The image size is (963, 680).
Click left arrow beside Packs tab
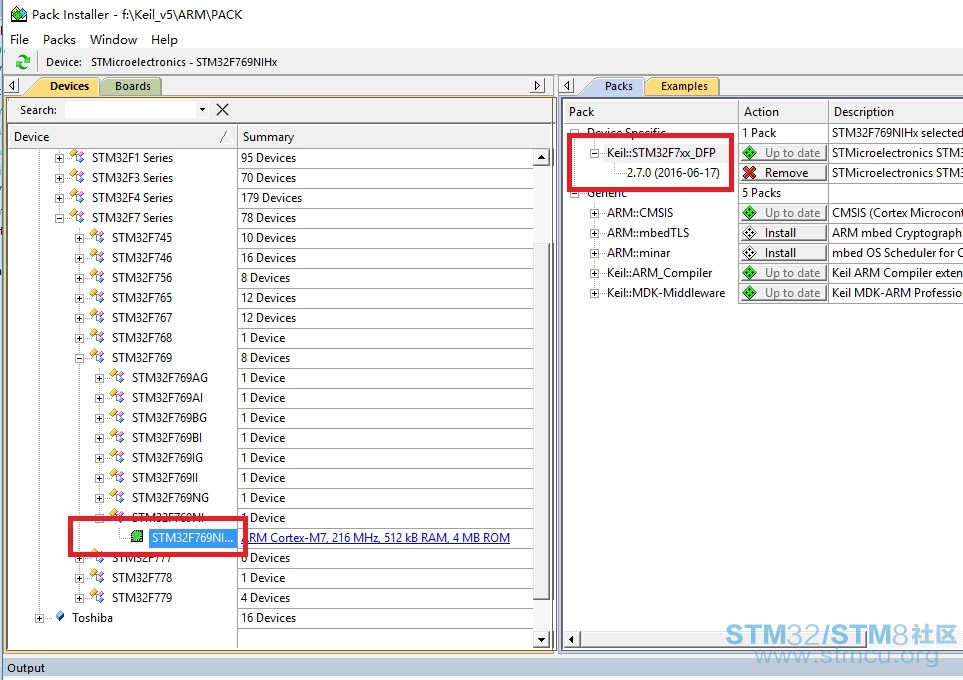tap(567, 85)
